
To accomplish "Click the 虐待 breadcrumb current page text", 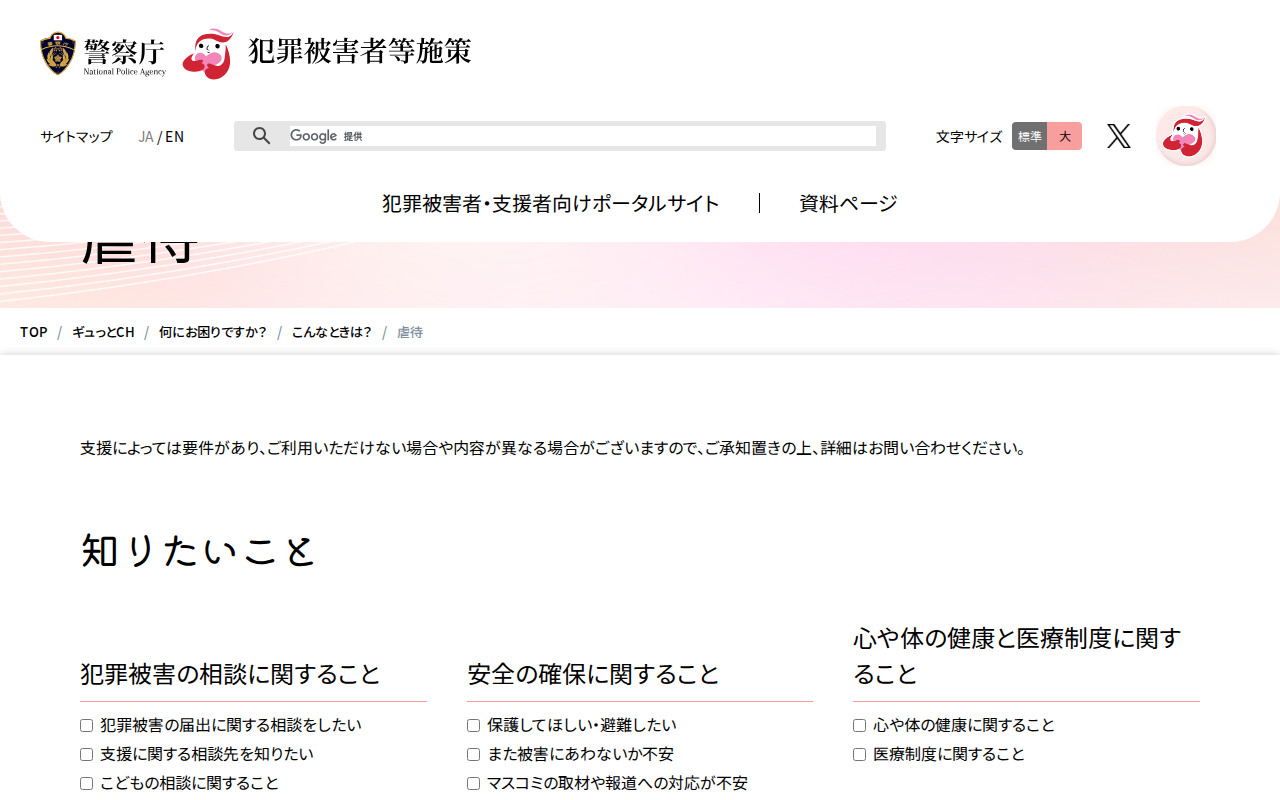I will pyautogui.click(x=410, y=332).
